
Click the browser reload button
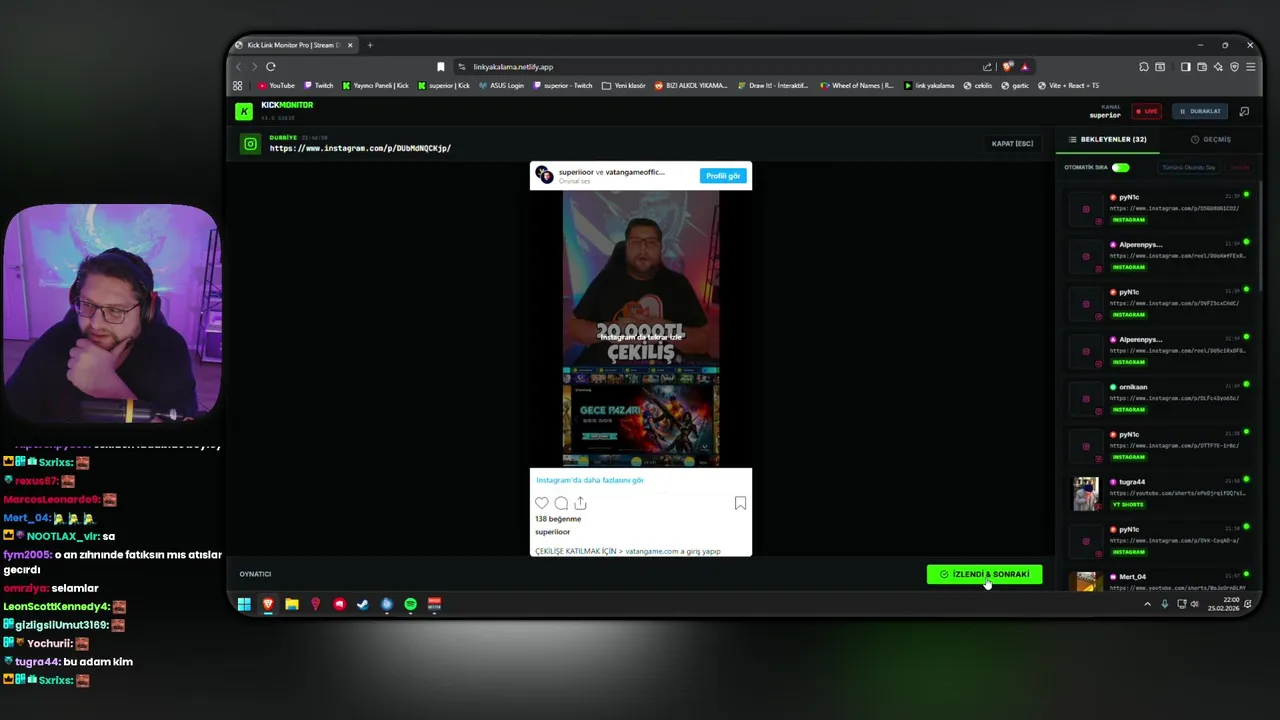click(x=270, y=67)
